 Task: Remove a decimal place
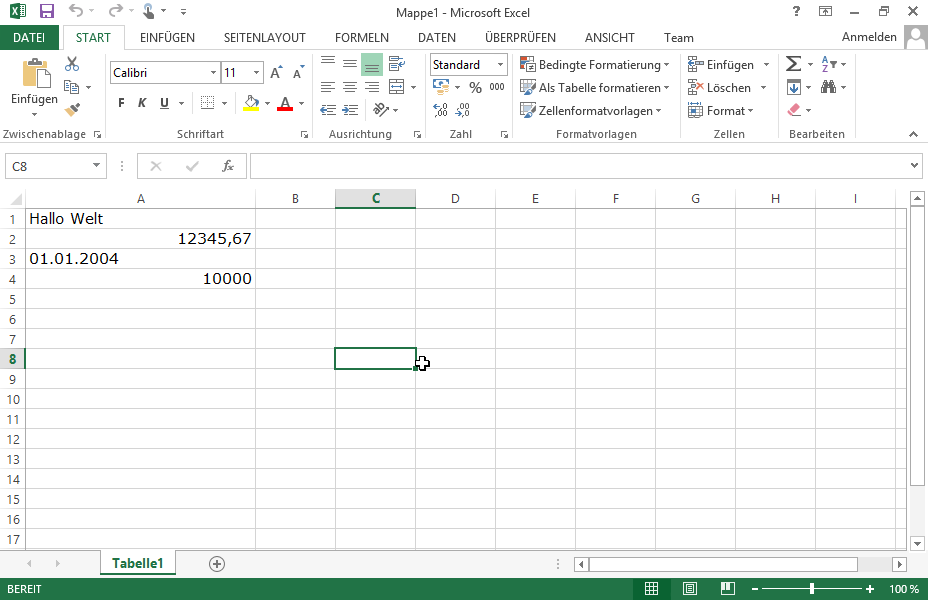tap(462, 110)
